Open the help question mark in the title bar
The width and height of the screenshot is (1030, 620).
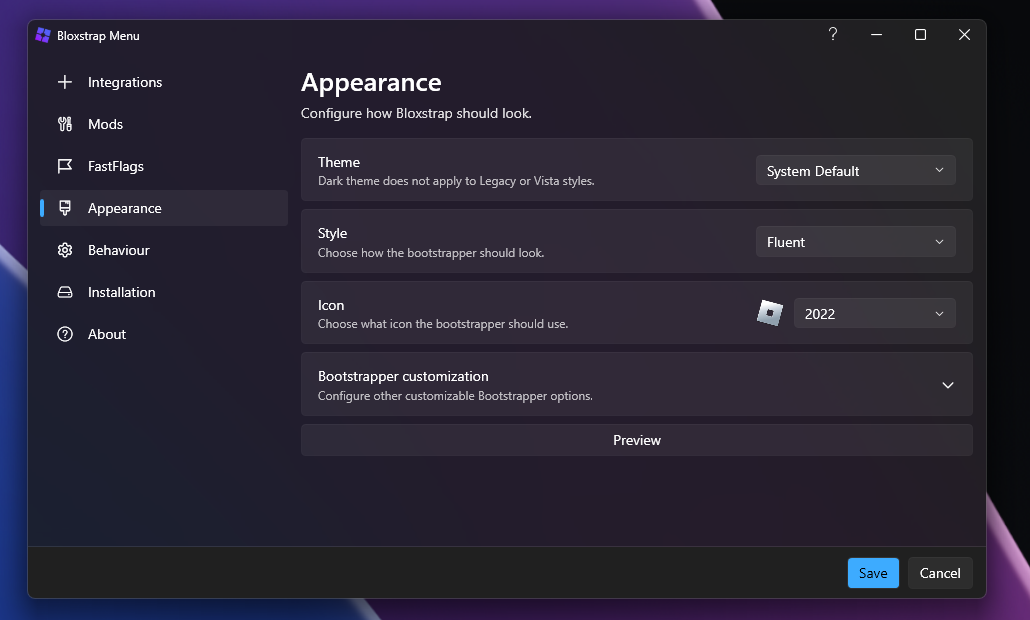(832, 34)
